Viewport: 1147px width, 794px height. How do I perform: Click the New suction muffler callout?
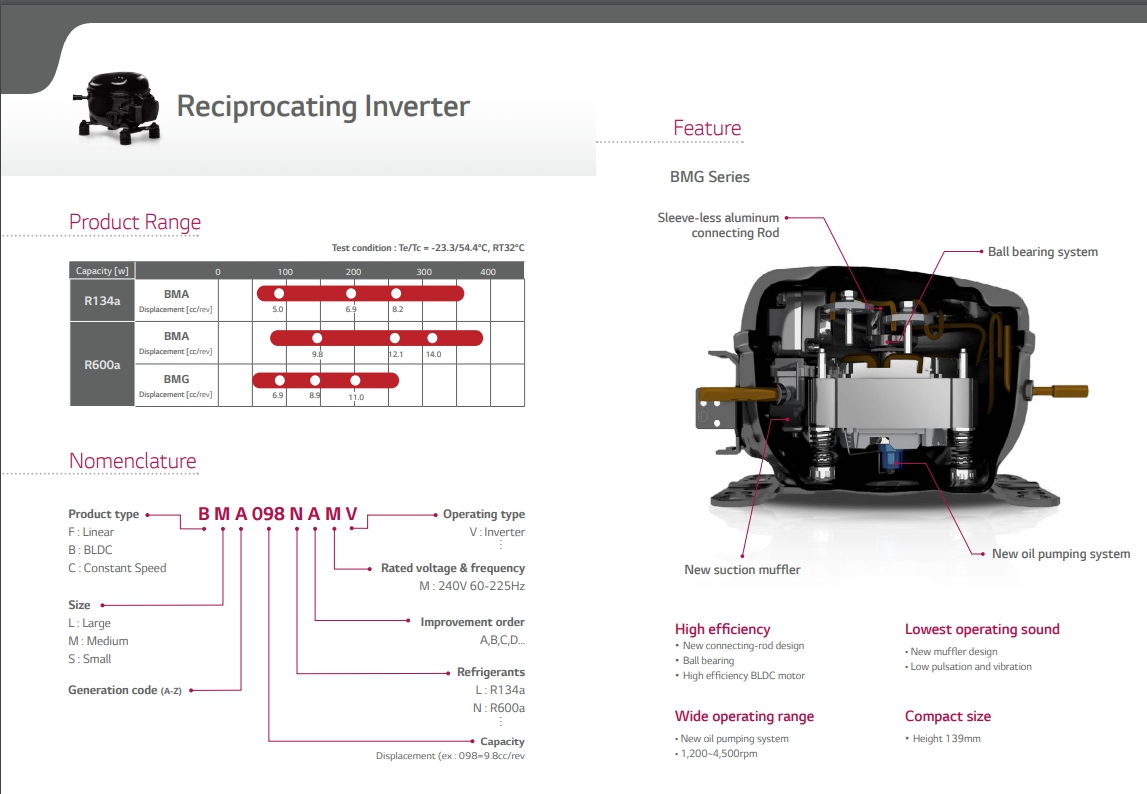click(x=742, y=570)
